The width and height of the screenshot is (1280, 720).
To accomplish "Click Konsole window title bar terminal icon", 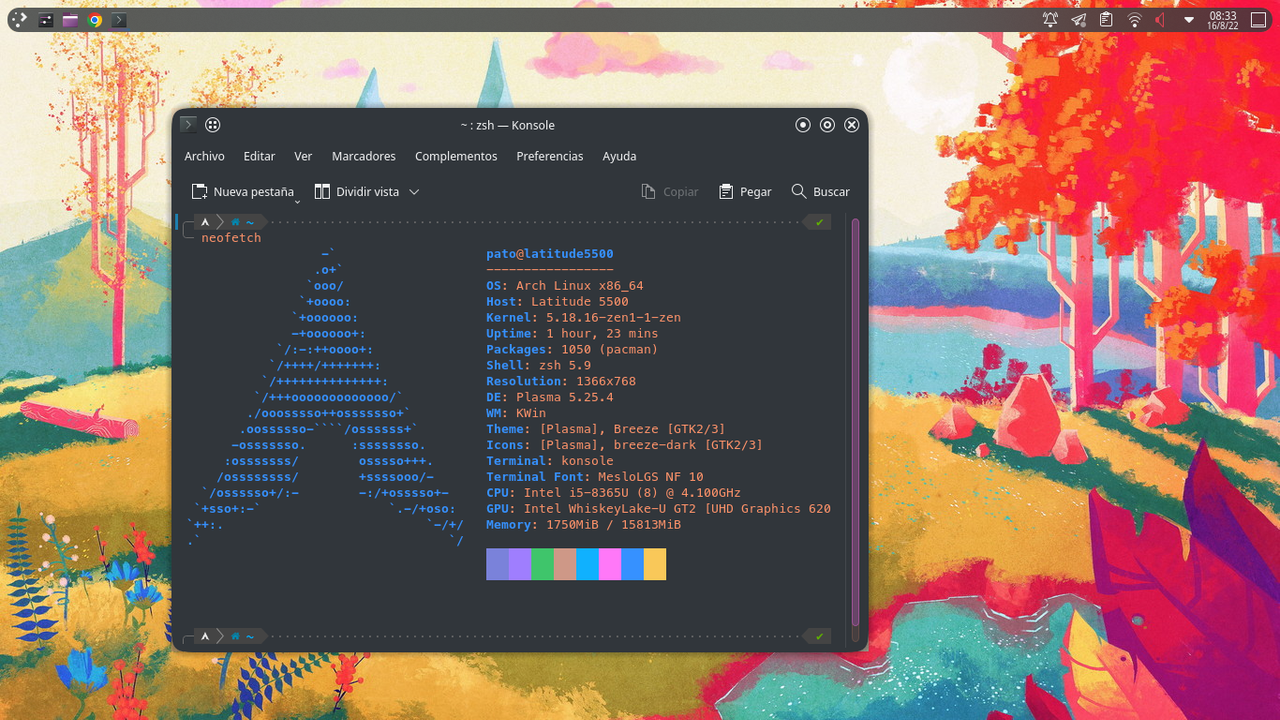I will click(187, 125).
